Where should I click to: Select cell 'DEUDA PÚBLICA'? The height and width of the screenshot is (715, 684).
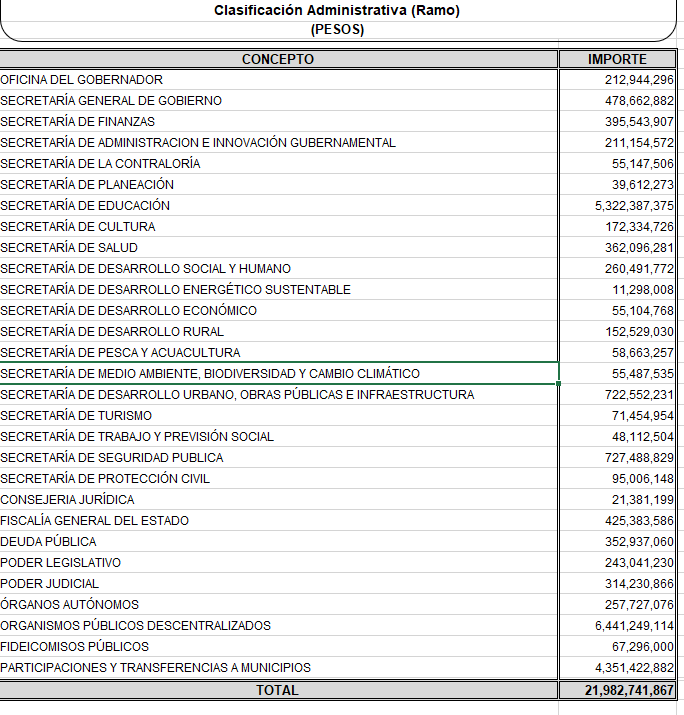pyautogui.click(x=279, y=541)
